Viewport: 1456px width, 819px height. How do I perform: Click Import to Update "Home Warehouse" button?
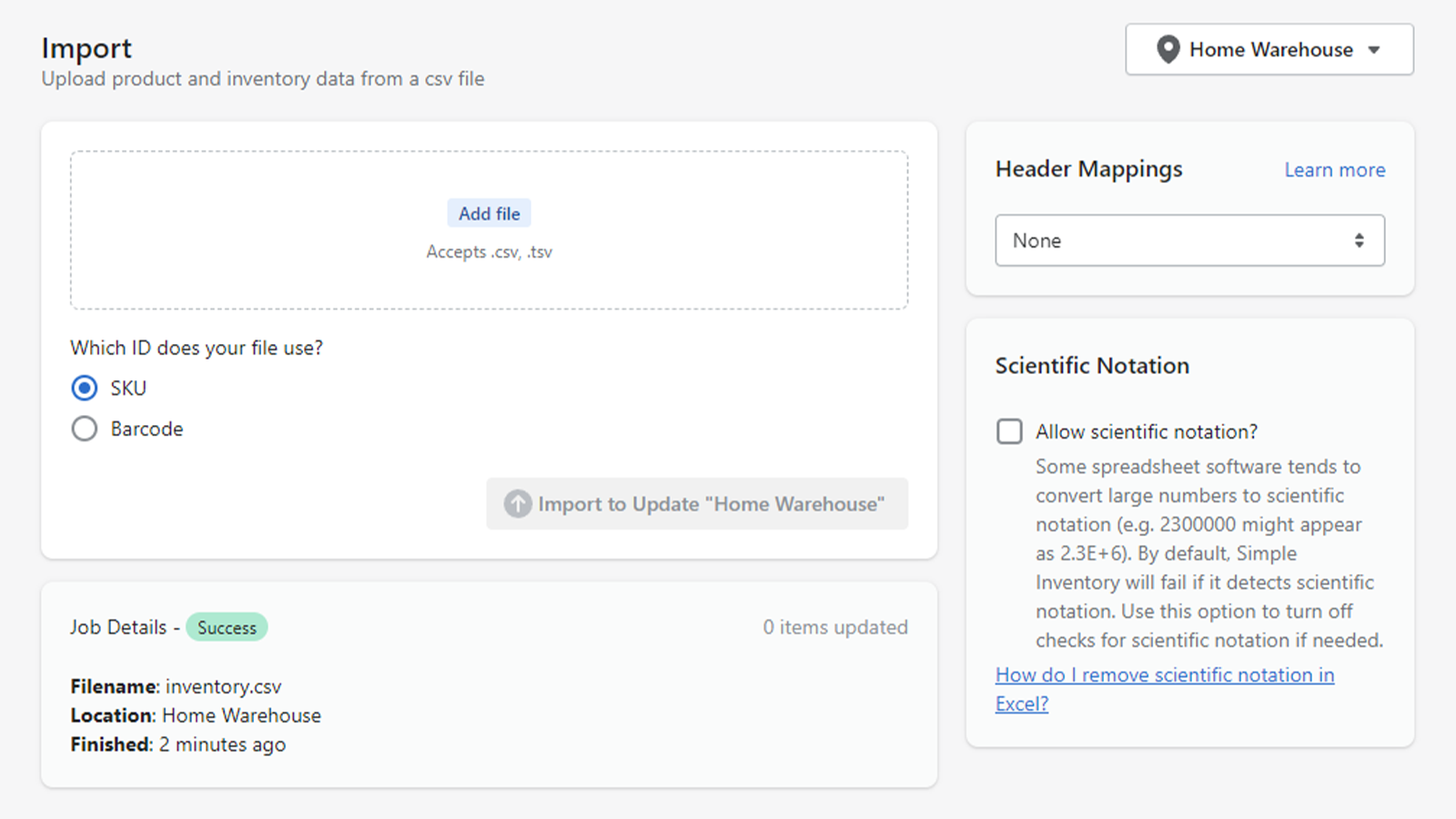point(697,504)
